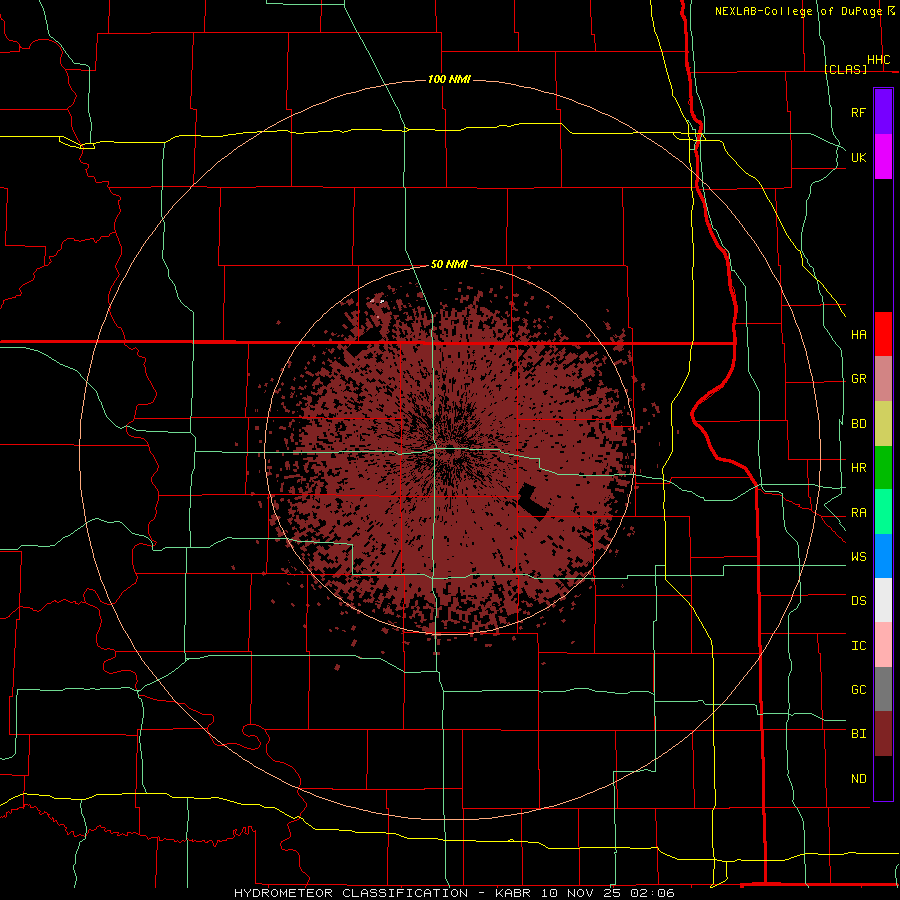
Task: Select the IC light pink legend swatch
Action: point(883,645)
